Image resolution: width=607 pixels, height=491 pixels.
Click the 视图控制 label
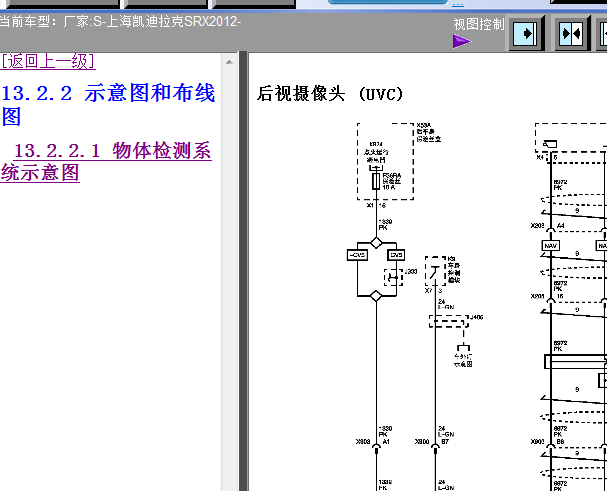[x=479, y=24]
